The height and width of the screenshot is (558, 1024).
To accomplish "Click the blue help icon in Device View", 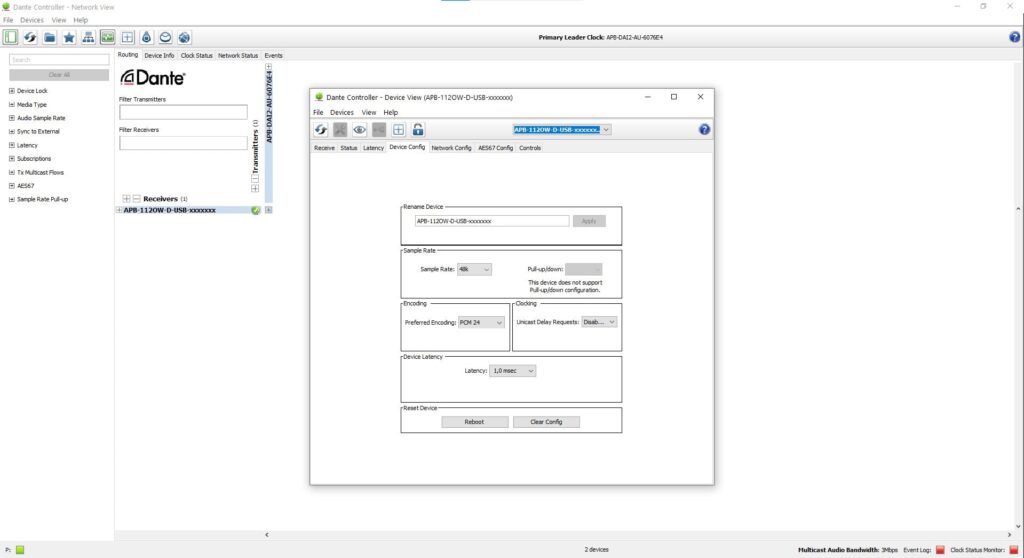I will click(704, 129).
